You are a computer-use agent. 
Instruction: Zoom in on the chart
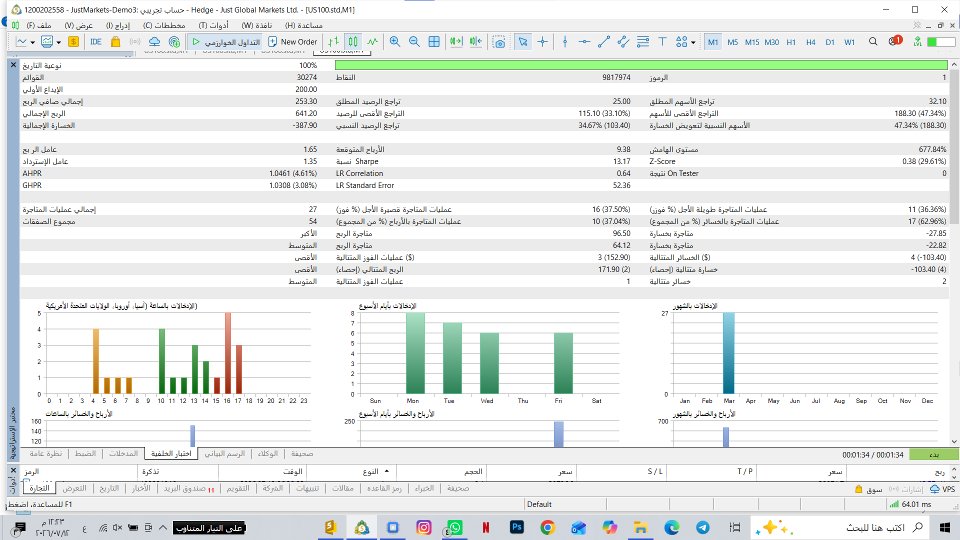[x=395, y=42]
